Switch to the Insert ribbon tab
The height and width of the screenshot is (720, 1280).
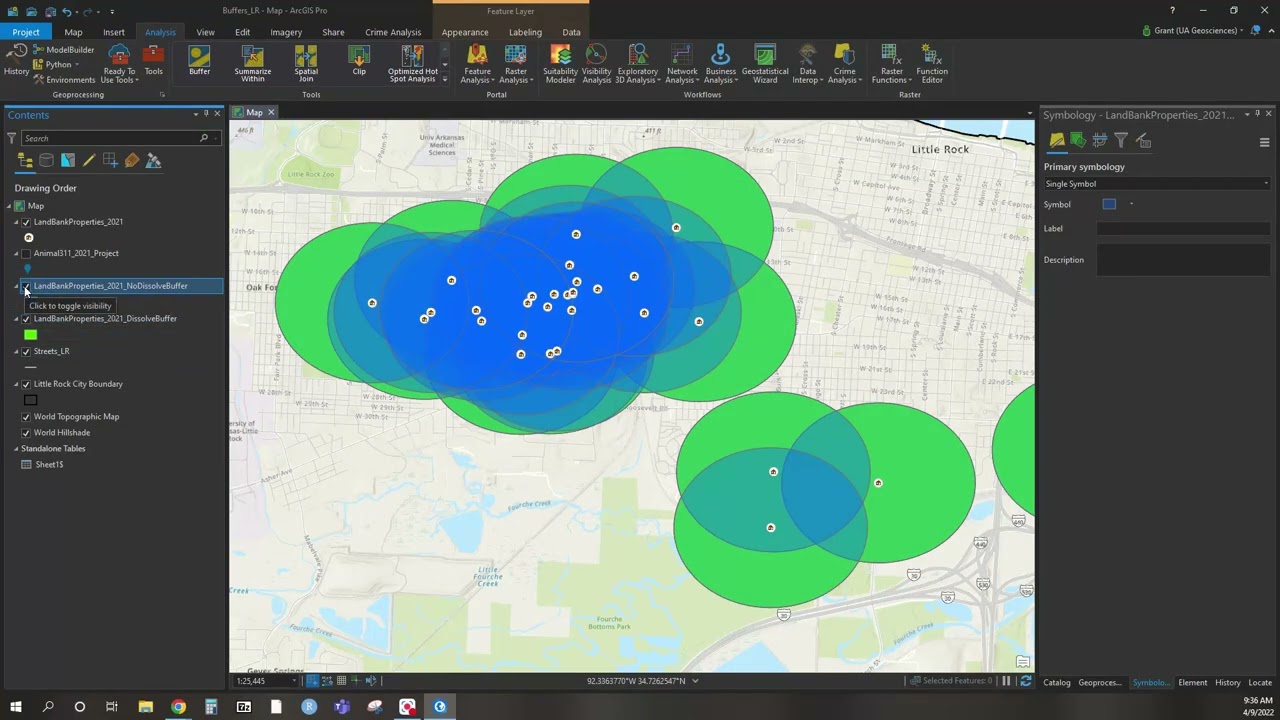pos(114,32)
